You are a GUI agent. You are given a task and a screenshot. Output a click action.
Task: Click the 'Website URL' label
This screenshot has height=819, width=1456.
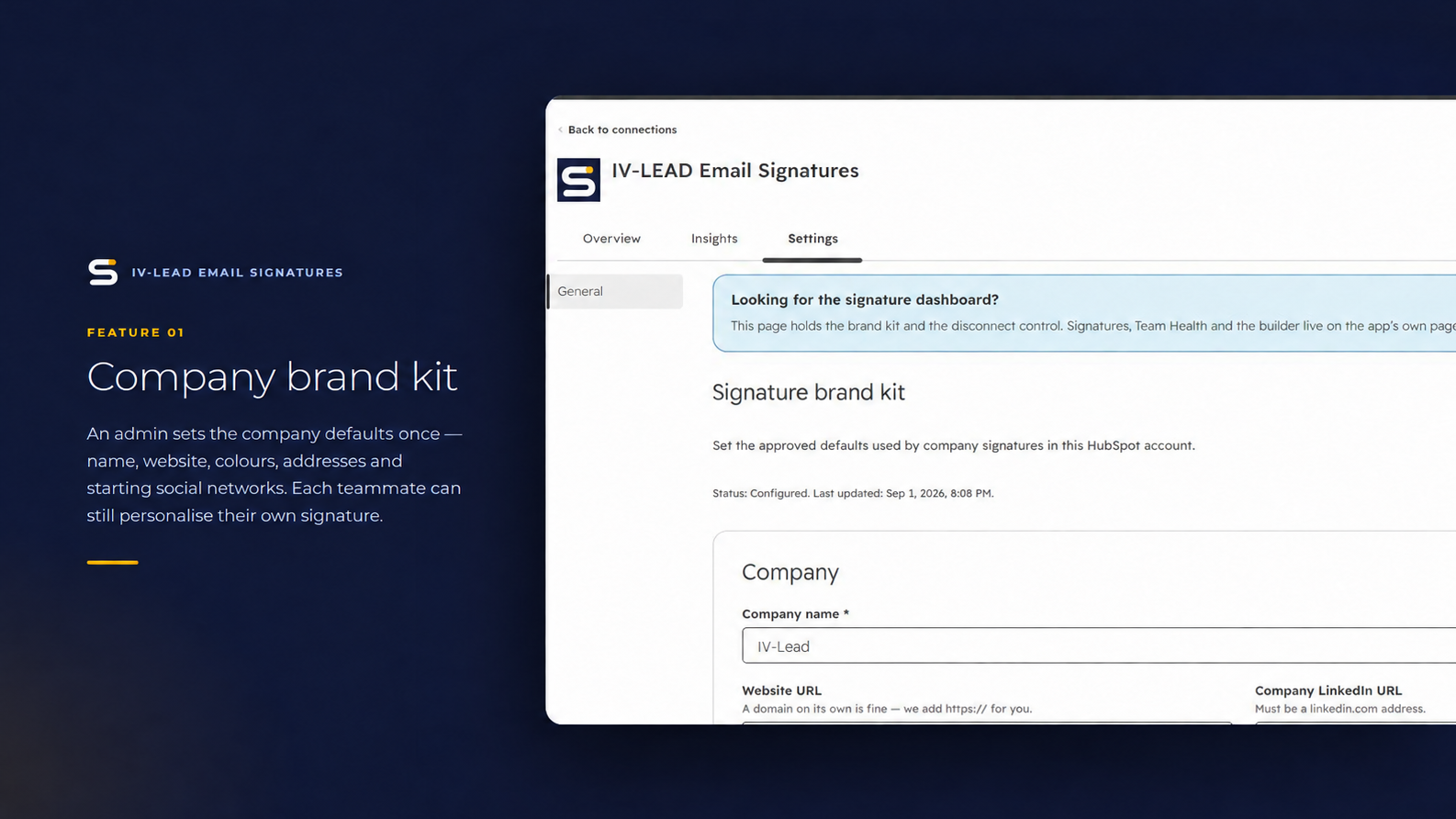pyautogui.click(x=781, y=690)
